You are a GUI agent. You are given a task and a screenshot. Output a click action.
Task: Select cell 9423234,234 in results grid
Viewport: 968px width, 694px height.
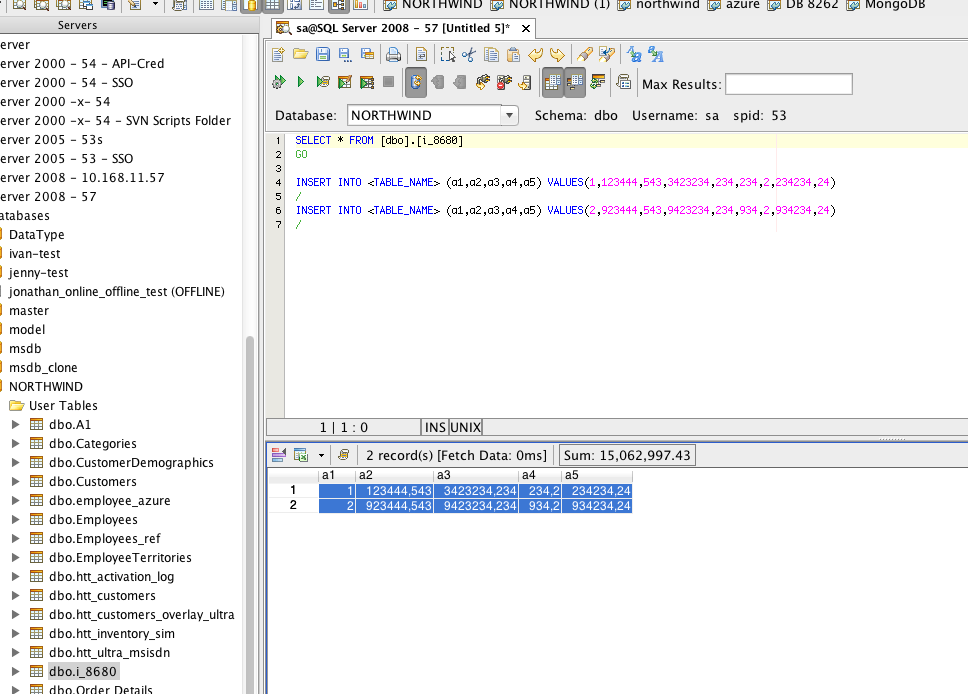(476, 506)
